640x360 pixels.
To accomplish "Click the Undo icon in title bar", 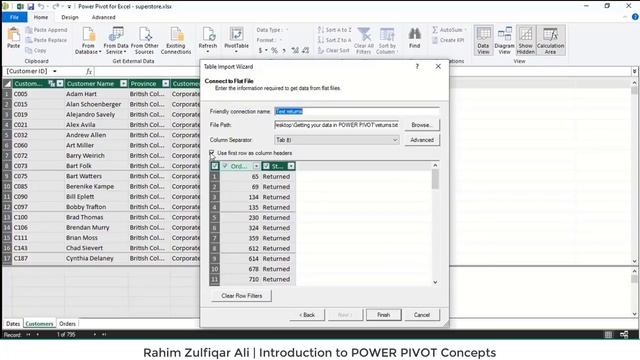I will point(41,7).
